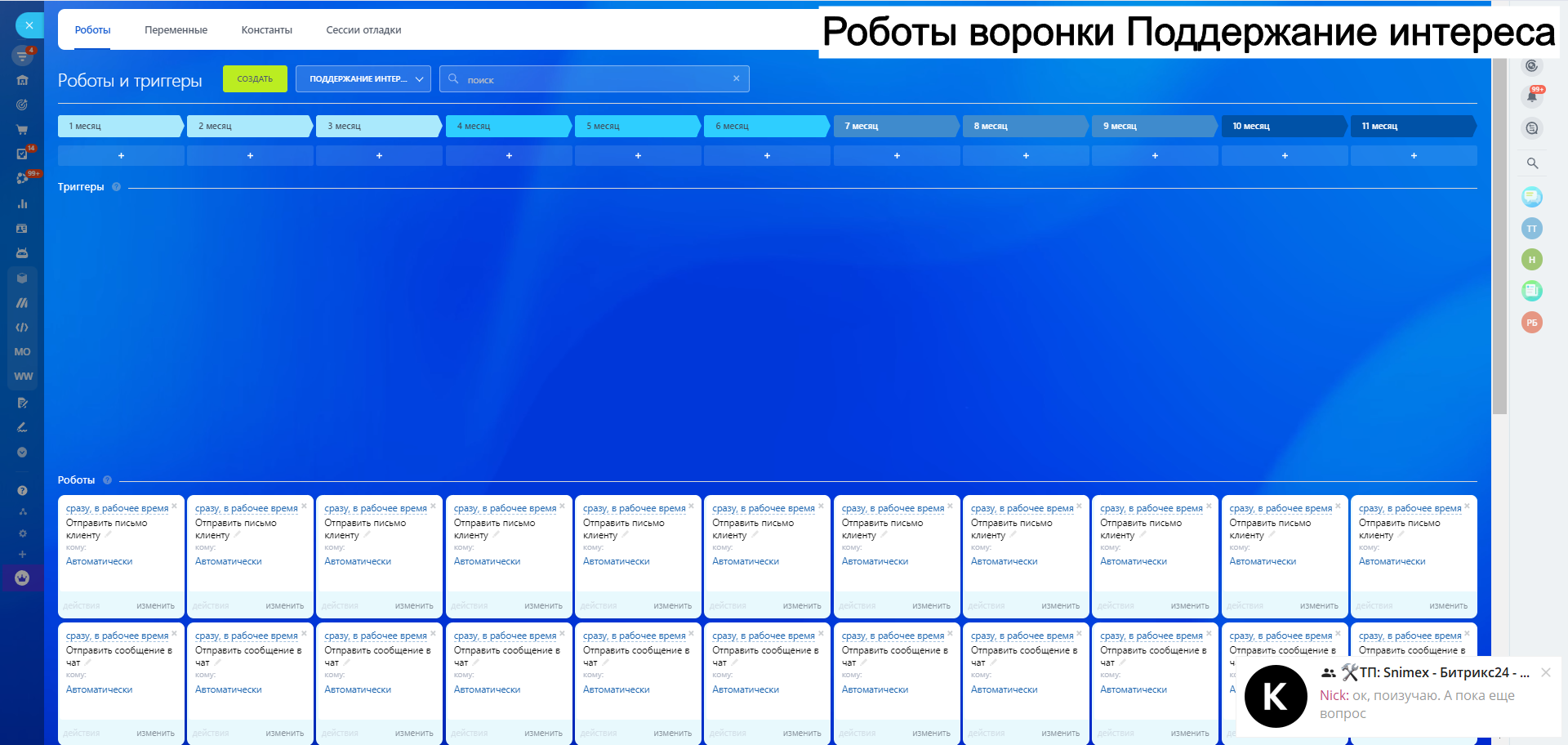Click изменить on 4 месяц email robot
Viewport: 1568px width, 745px height.
coord(543,606)
